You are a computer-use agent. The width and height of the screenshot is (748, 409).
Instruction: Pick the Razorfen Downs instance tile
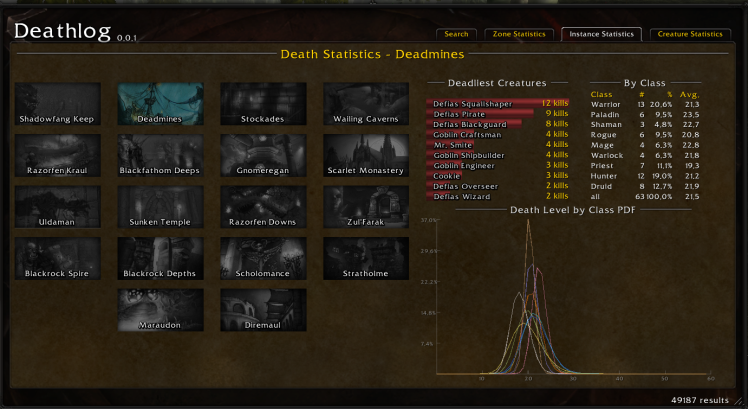pos(263,207)
